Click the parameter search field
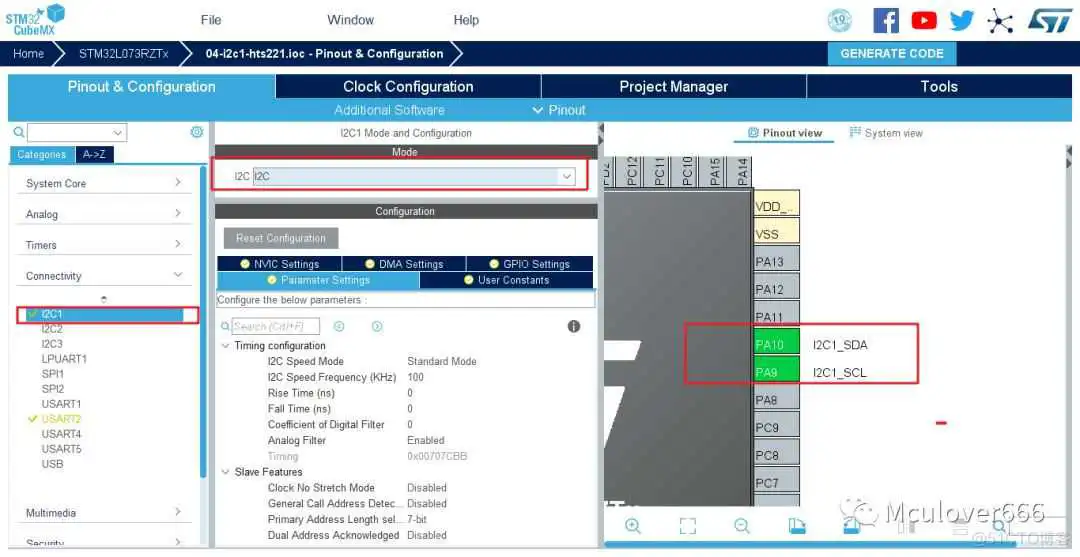The height and width of the screenshot is (557, 1080). click(276, 326)
